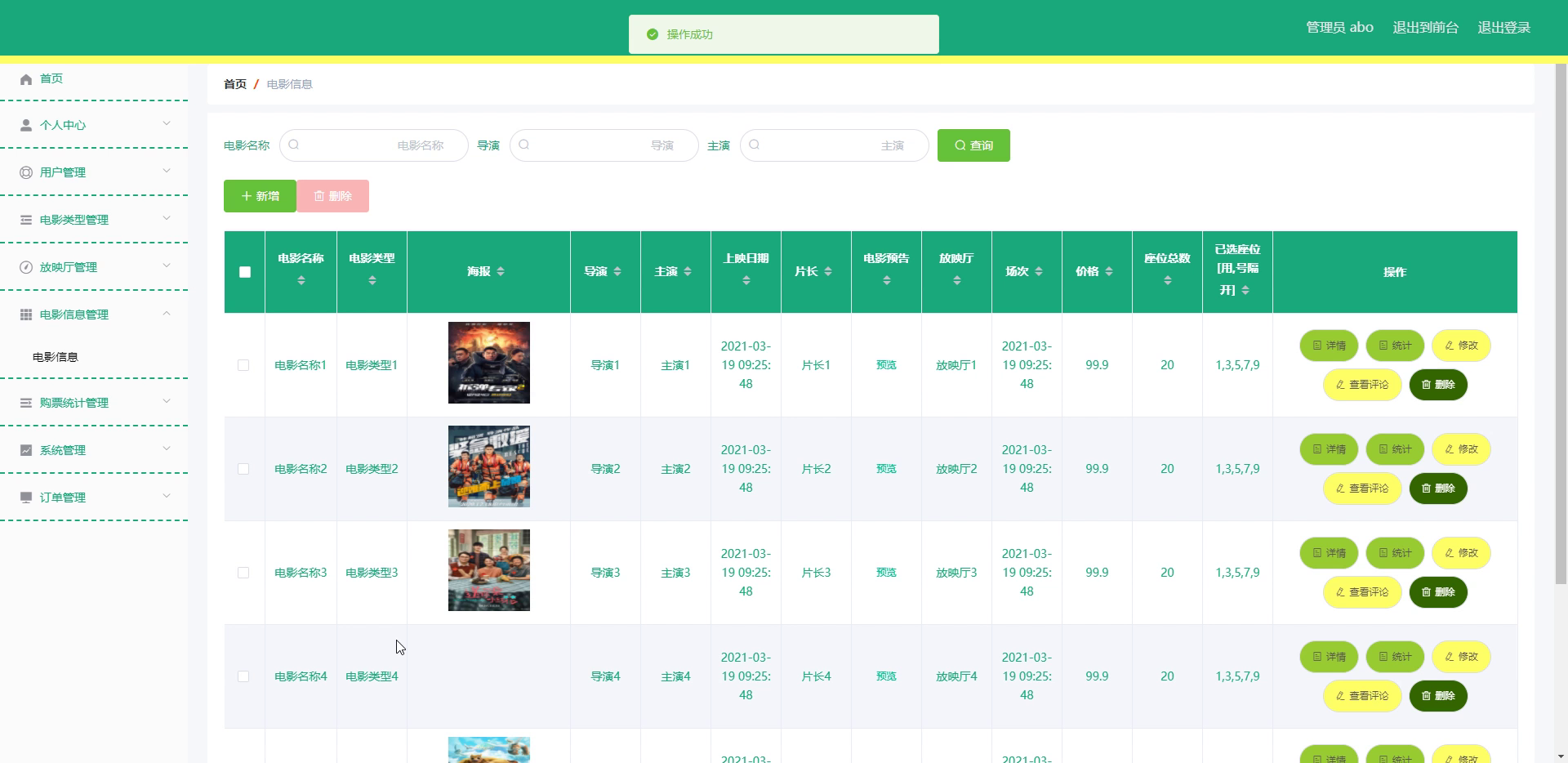Click the sort arrows on 导演 column
The width and height of the screenshot is (1568, 763).
click(617, 272)
